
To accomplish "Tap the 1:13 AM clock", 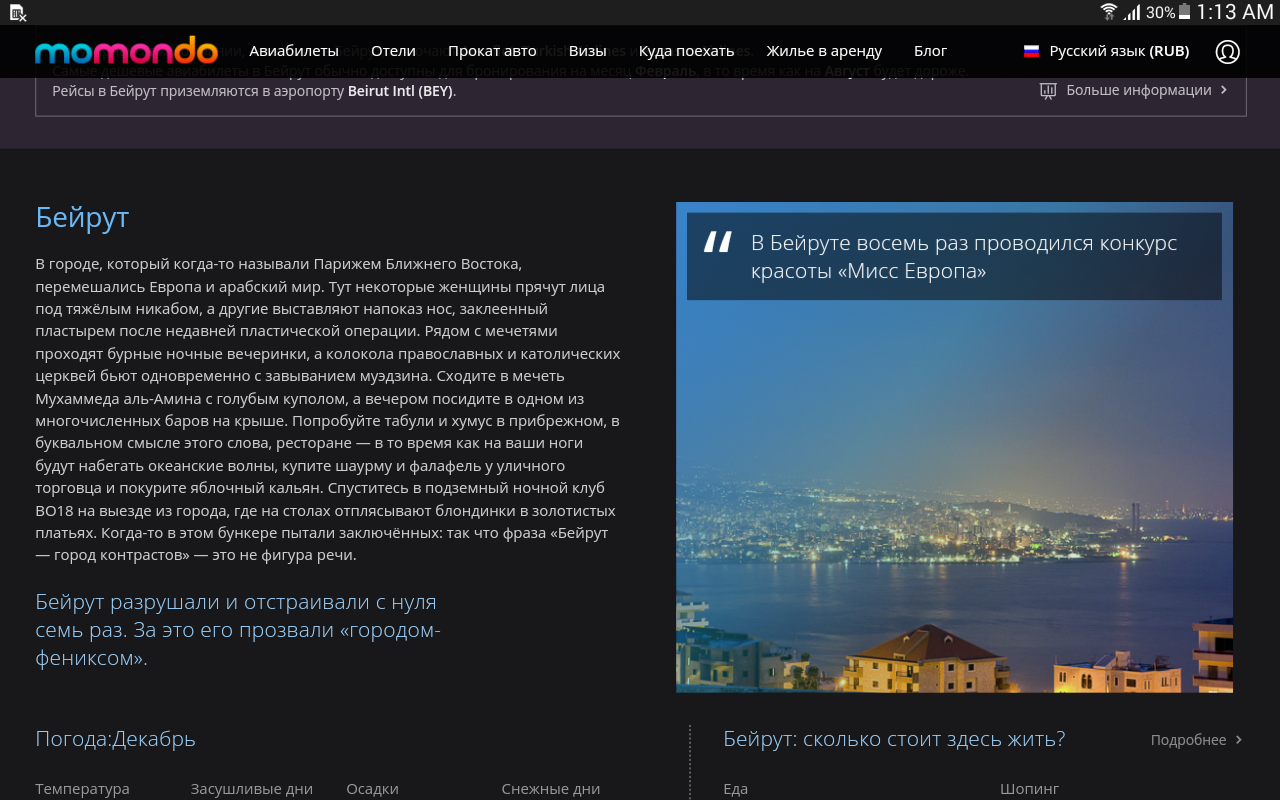I will pos(1235,12).
